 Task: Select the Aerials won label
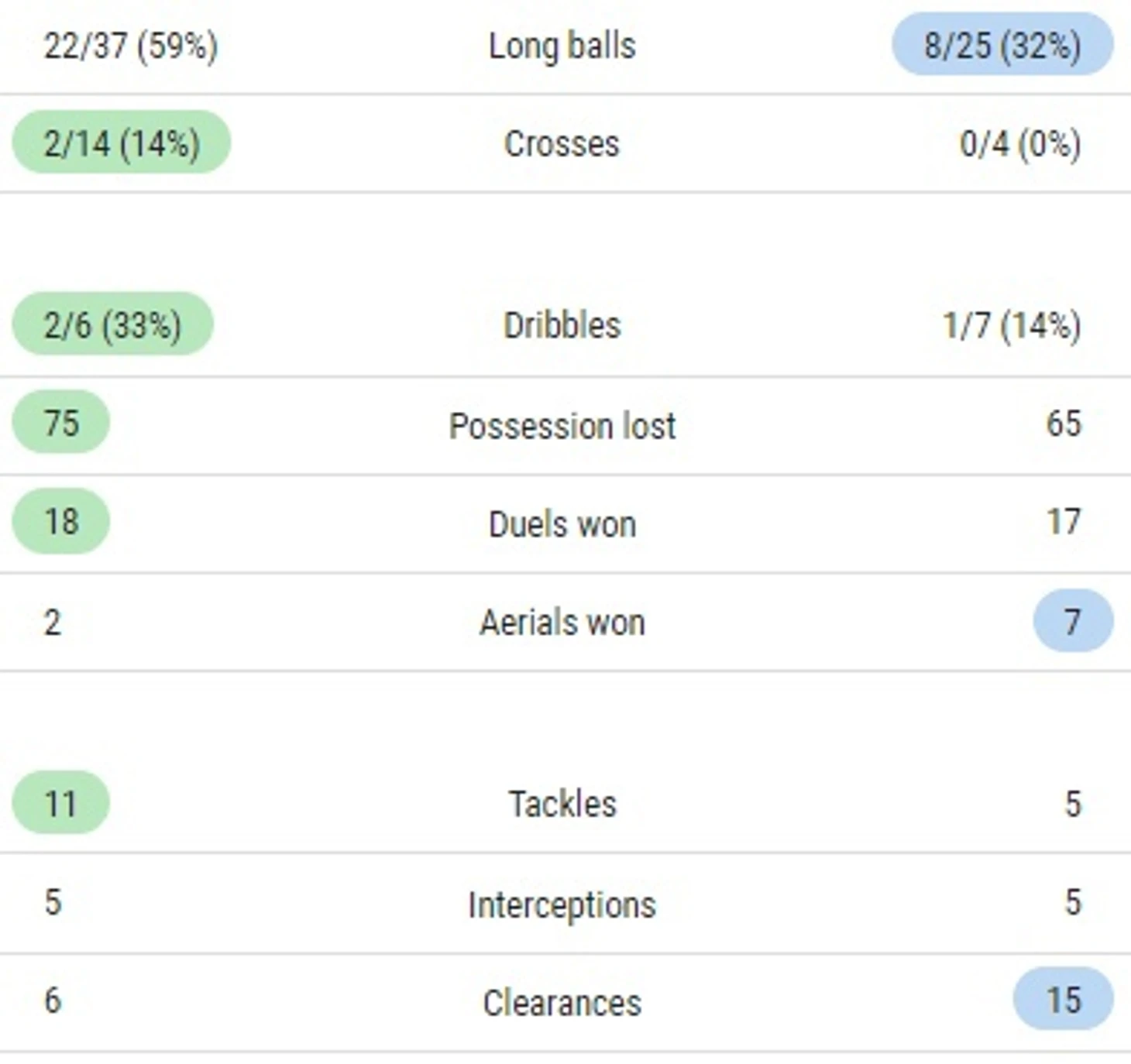(x=562, y=622)
